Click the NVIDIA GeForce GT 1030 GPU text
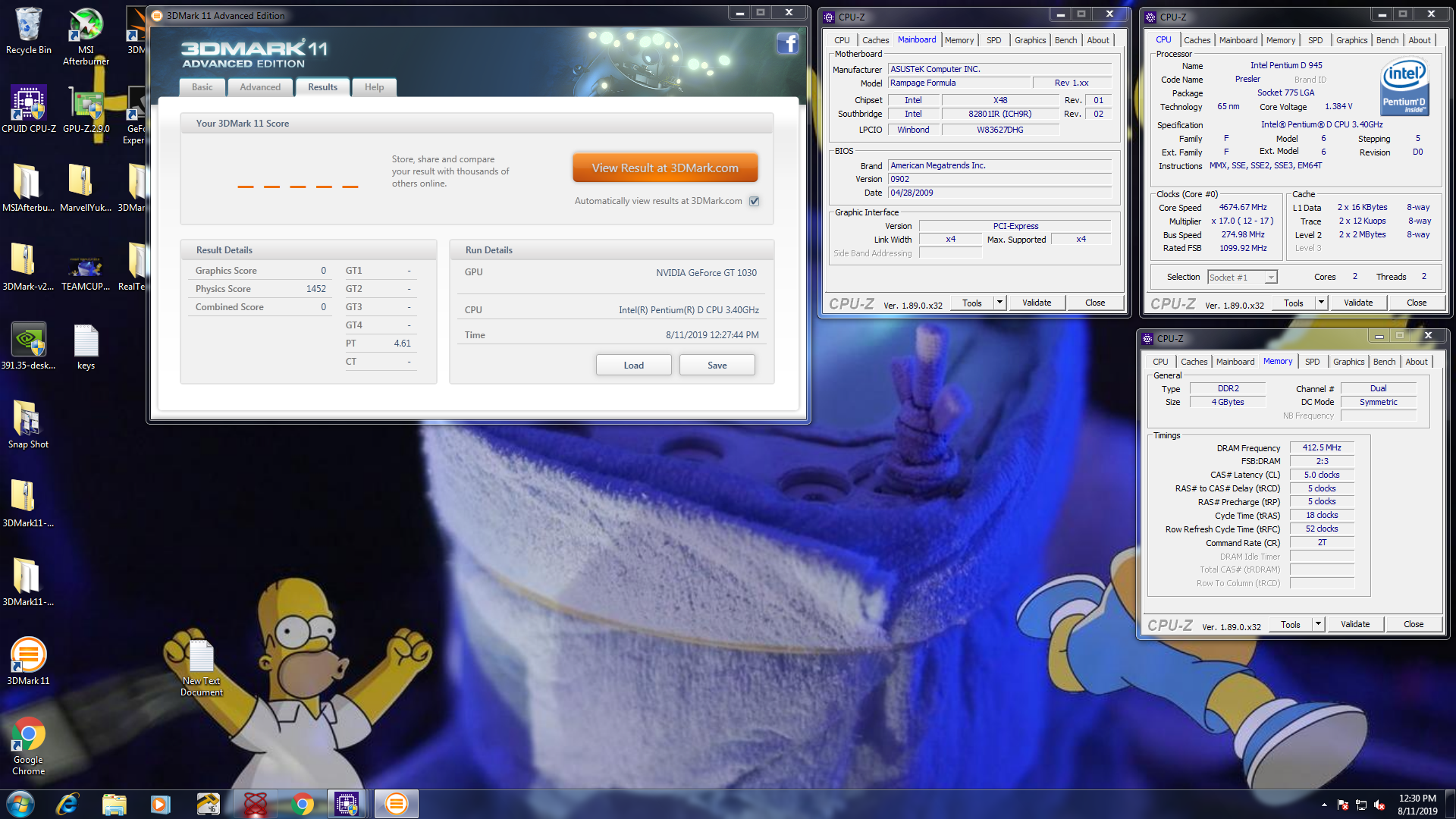The height and width of the screenshot is (819, 1456). 706,272
